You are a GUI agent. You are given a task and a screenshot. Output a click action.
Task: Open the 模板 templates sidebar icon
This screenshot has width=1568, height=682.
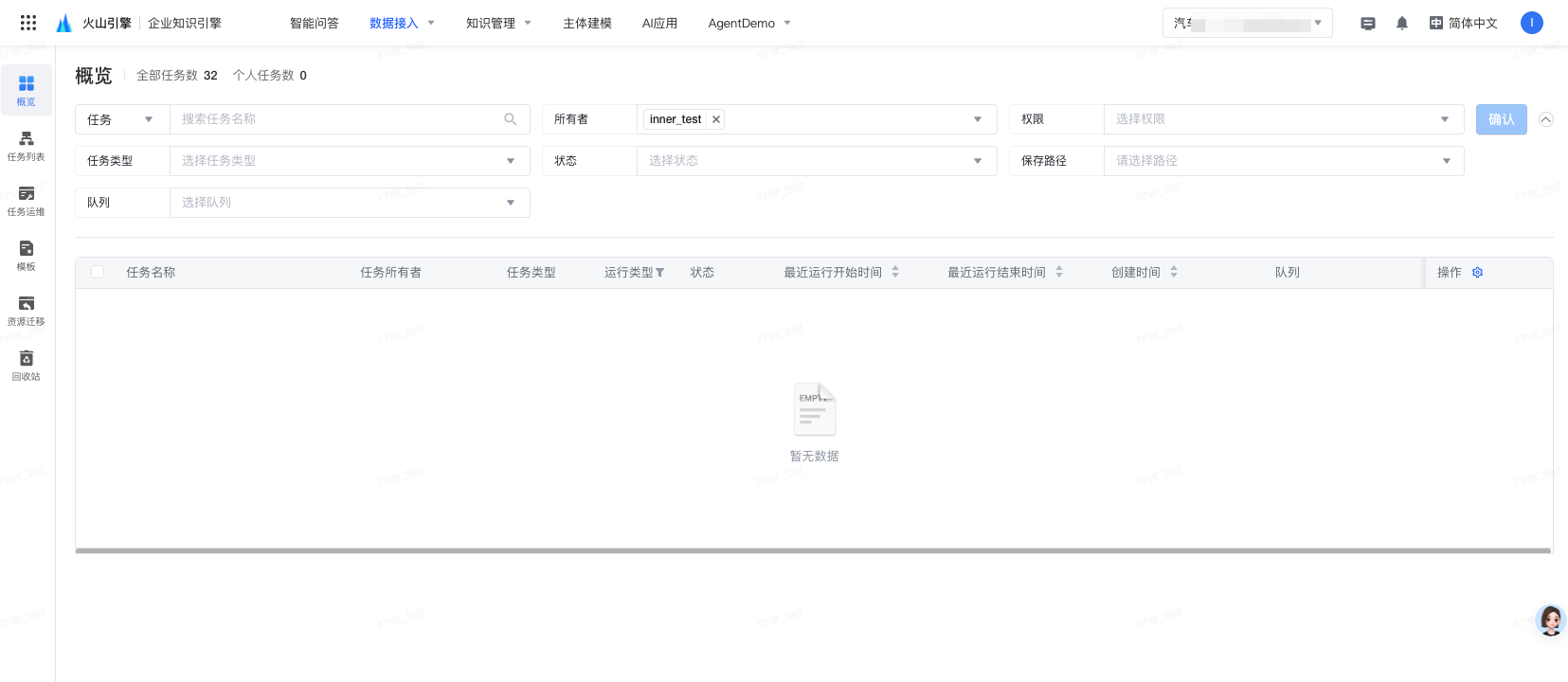[x=27, y=255]
